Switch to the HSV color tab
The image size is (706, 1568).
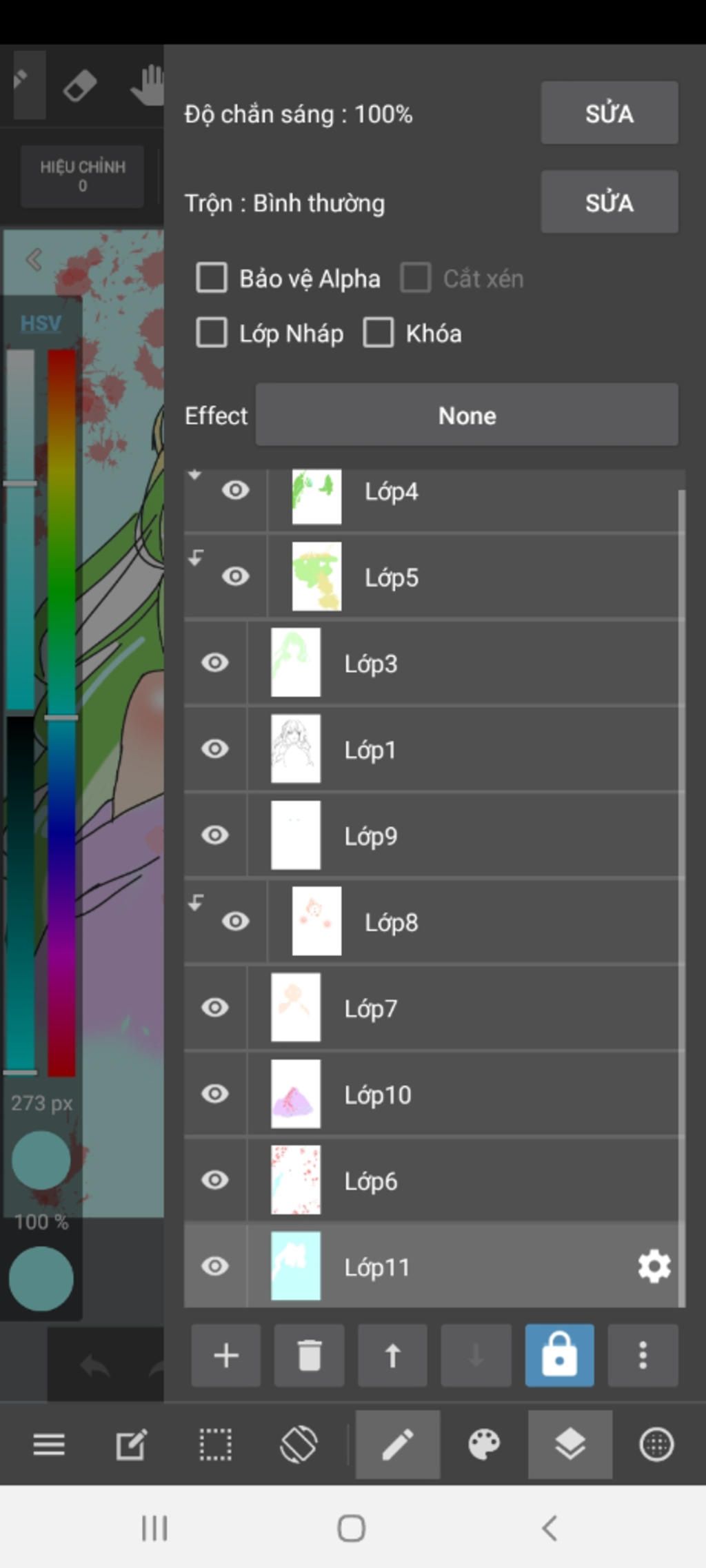[41, 323]
